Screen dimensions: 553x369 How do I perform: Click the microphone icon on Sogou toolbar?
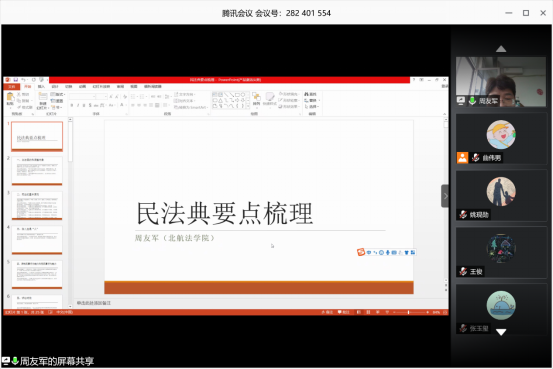tap(388, 253)
